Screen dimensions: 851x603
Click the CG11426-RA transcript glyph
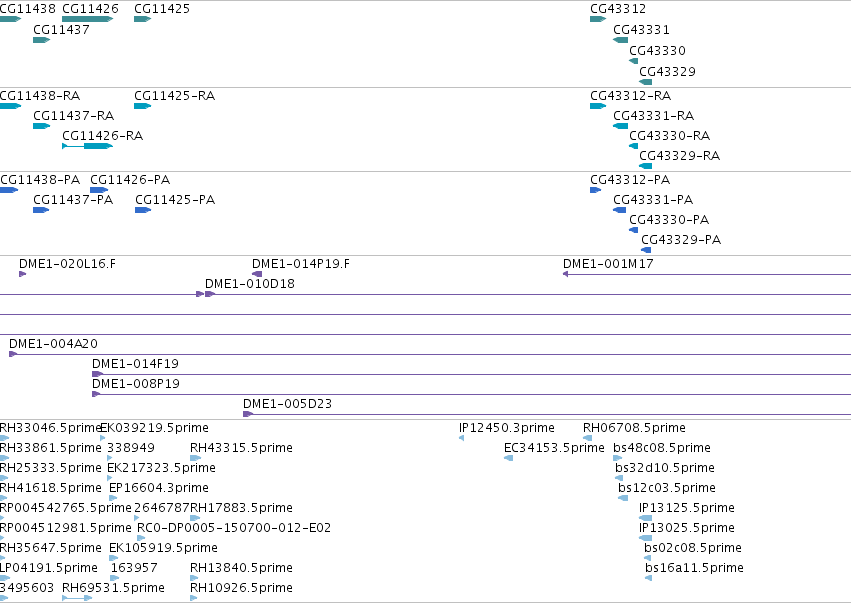pyautogui.click(x=87, y=146)
